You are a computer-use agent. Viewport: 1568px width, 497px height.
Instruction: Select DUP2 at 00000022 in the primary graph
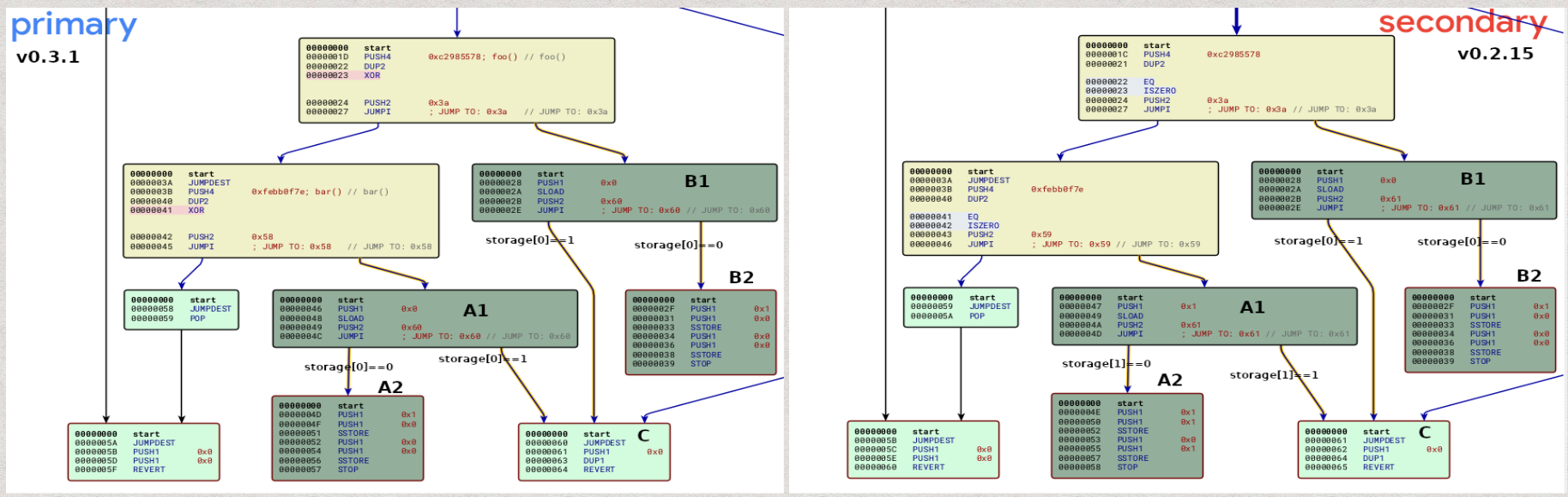coord(346,66)
